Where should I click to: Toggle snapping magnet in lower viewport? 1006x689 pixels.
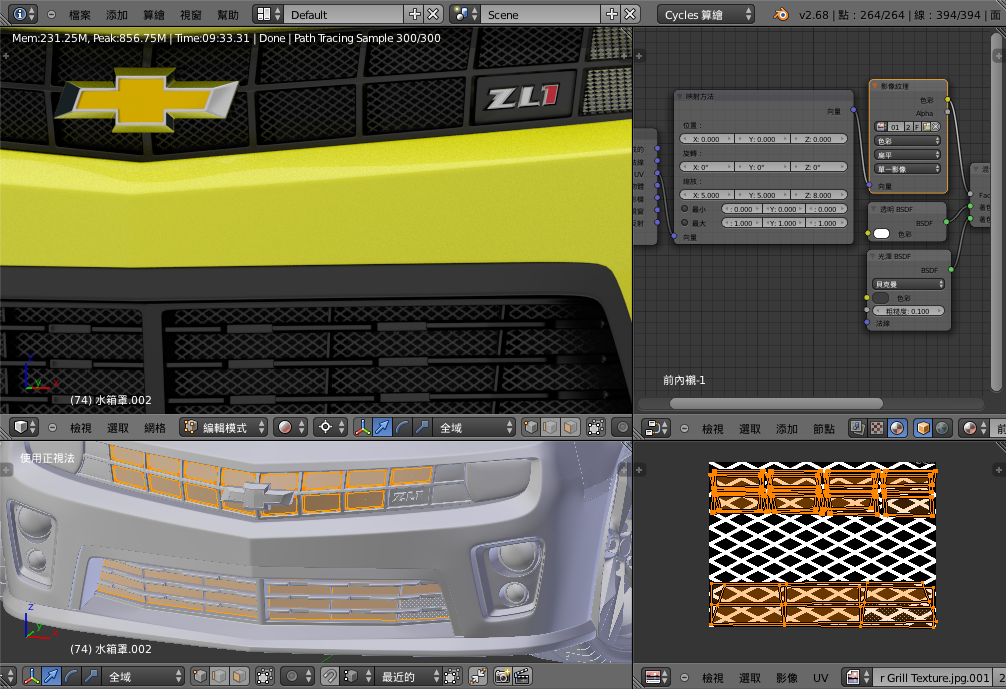tap(329, 676)
